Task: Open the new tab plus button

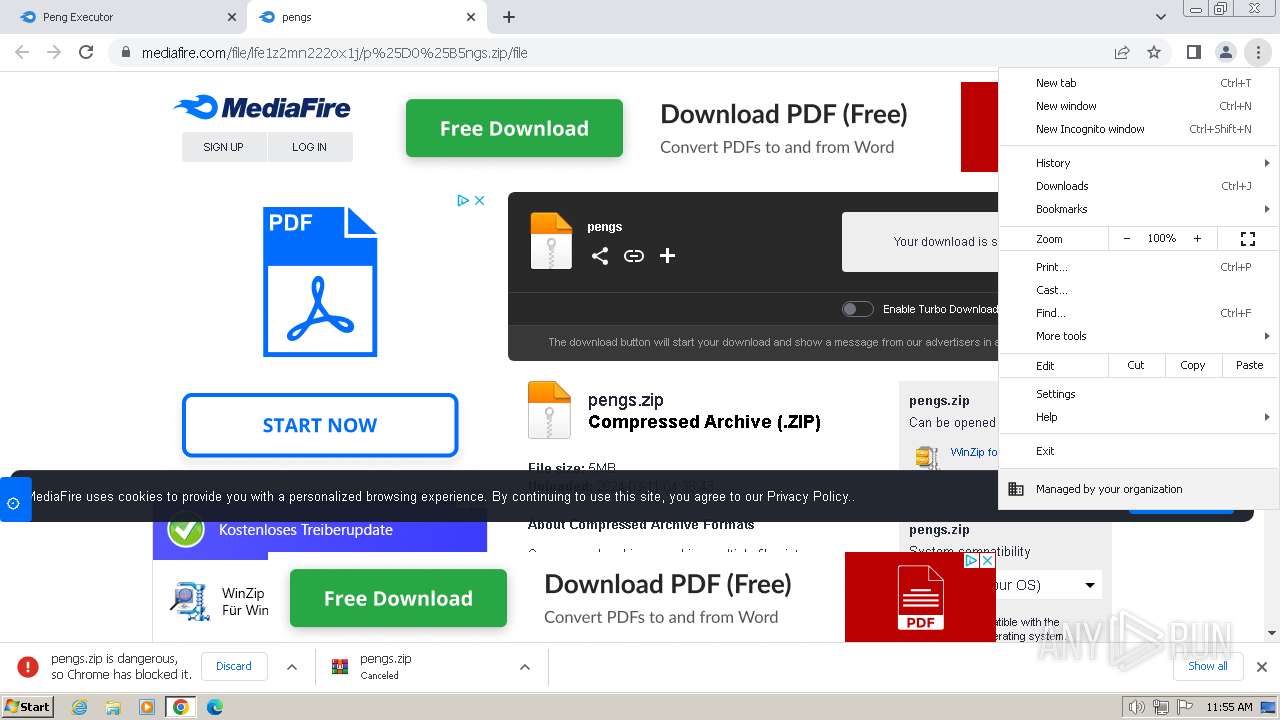Action: [509, 17]
